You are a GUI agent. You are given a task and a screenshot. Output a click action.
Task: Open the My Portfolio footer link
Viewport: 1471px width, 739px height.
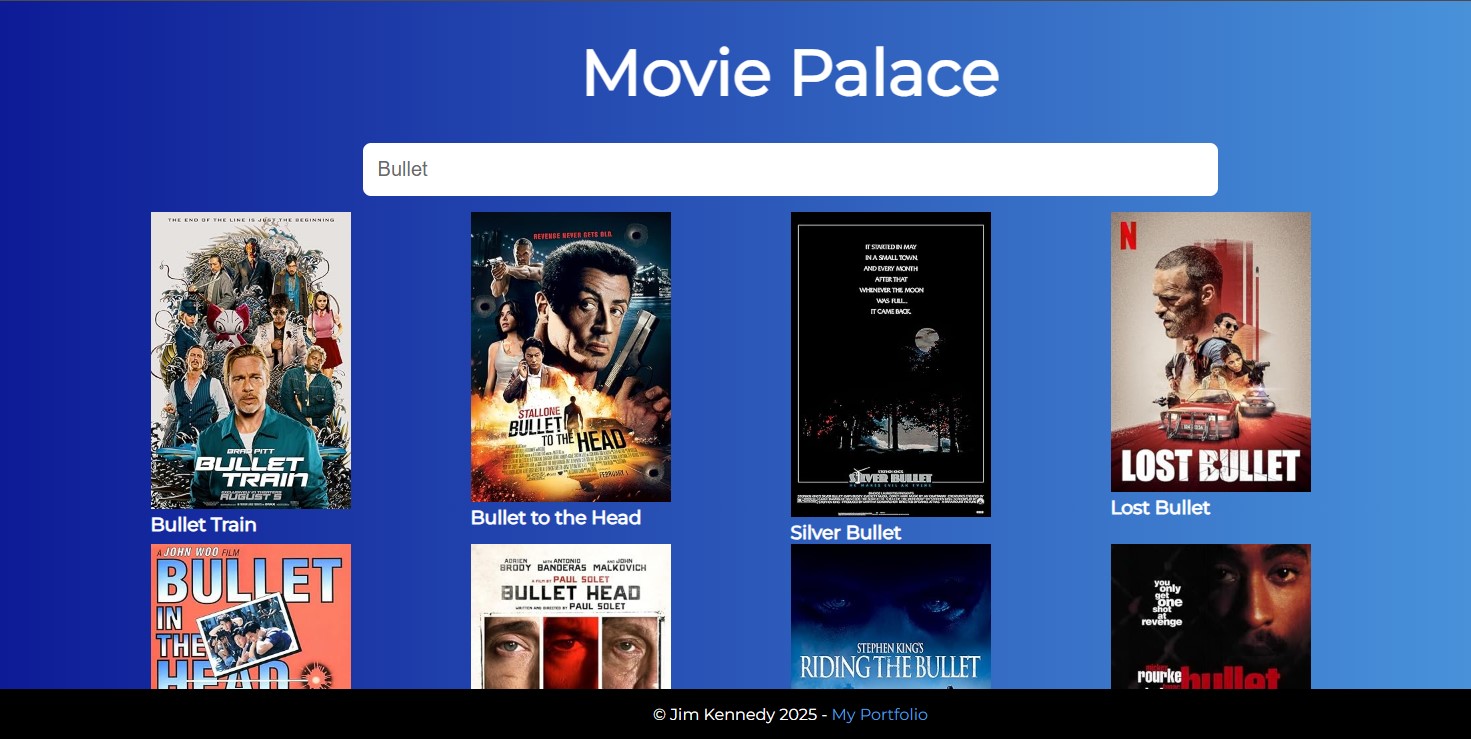[x=880, y=715]
